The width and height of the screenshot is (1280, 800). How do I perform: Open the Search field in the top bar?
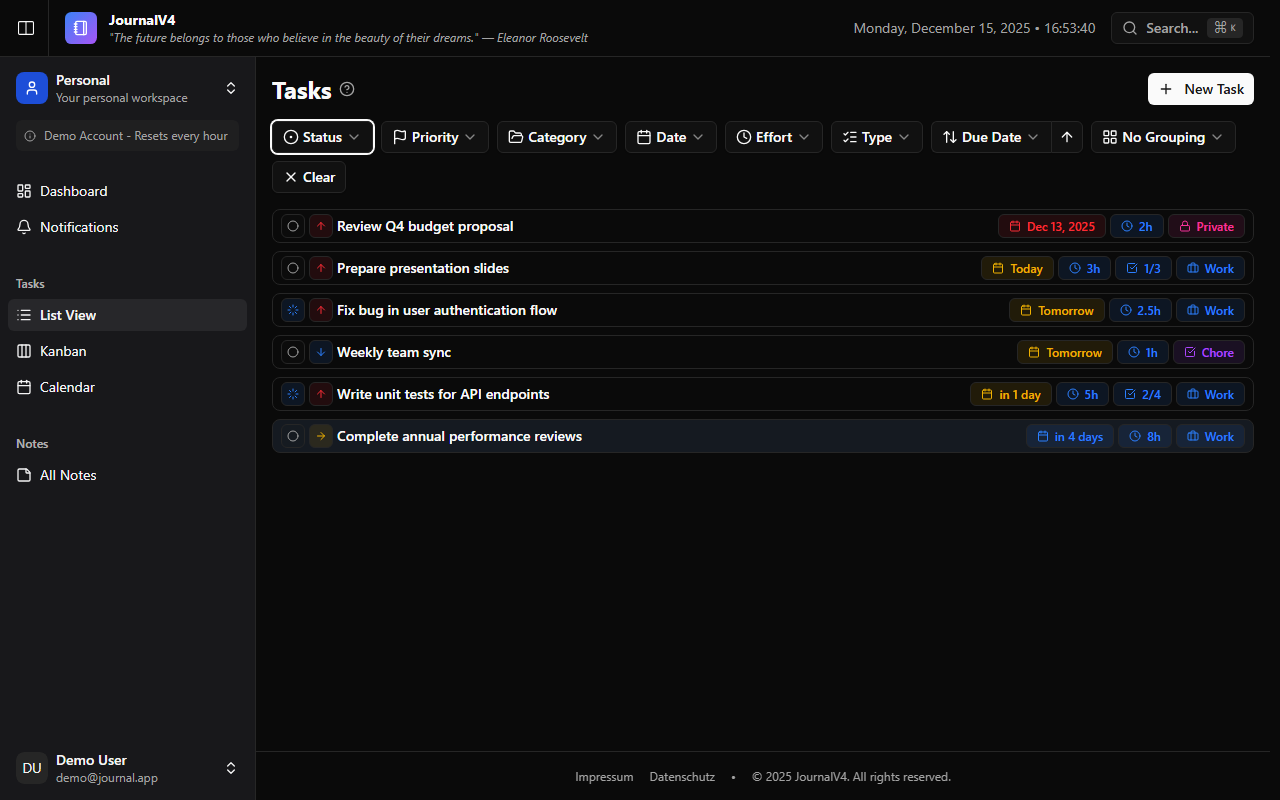[1181, 28]
